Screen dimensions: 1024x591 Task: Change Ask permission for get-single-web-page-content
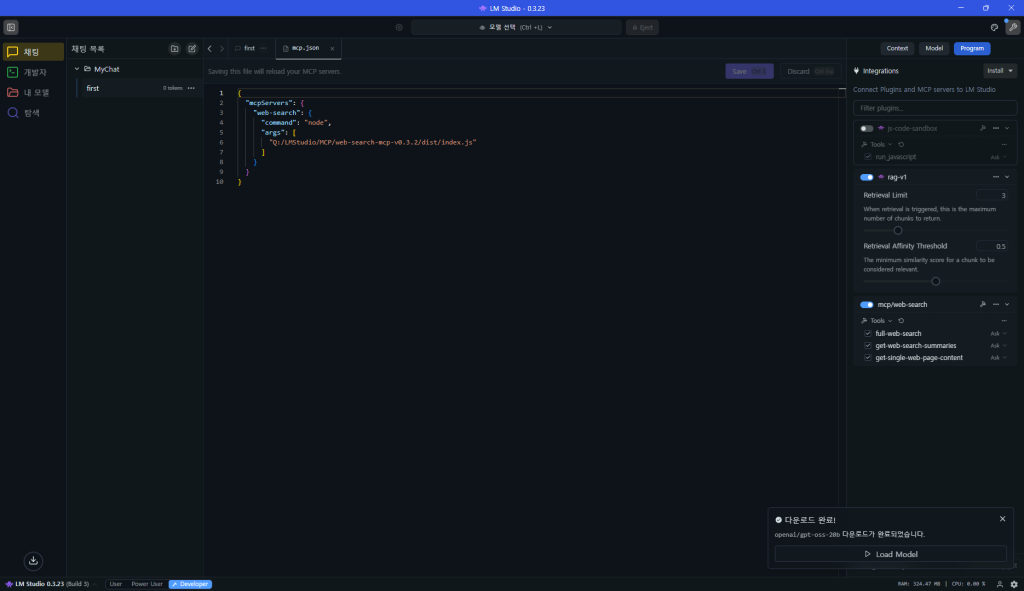(999, 358)
